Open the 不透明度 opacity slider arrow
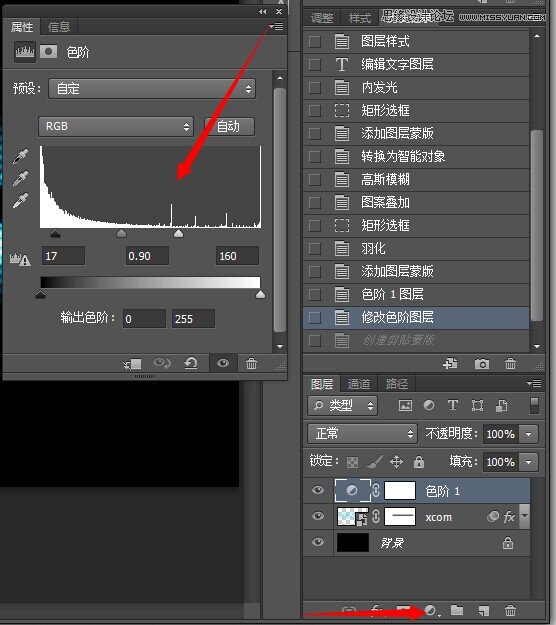The width and height of the screenshot is (556, 625). [x=529, y=434]
